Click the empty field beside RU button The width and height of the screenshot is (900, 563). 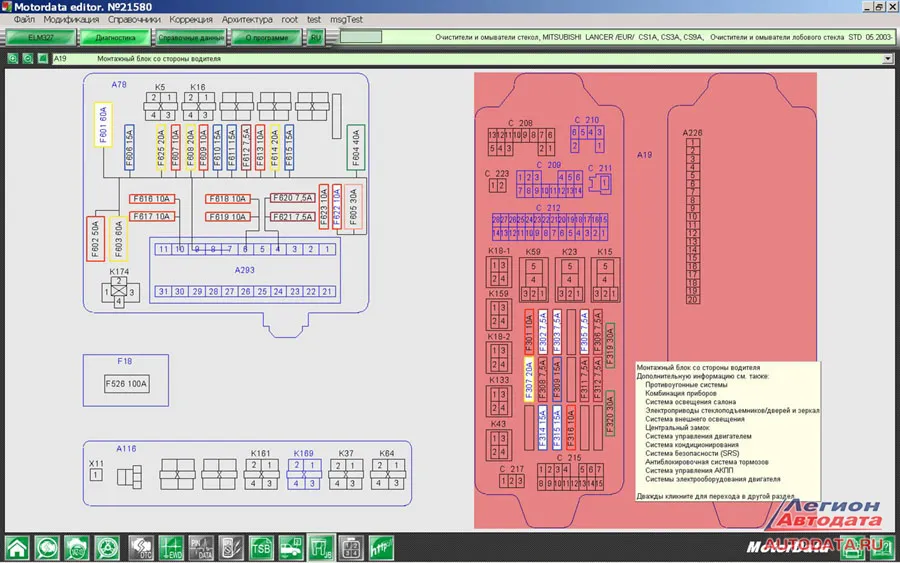[x=360, y=37]
